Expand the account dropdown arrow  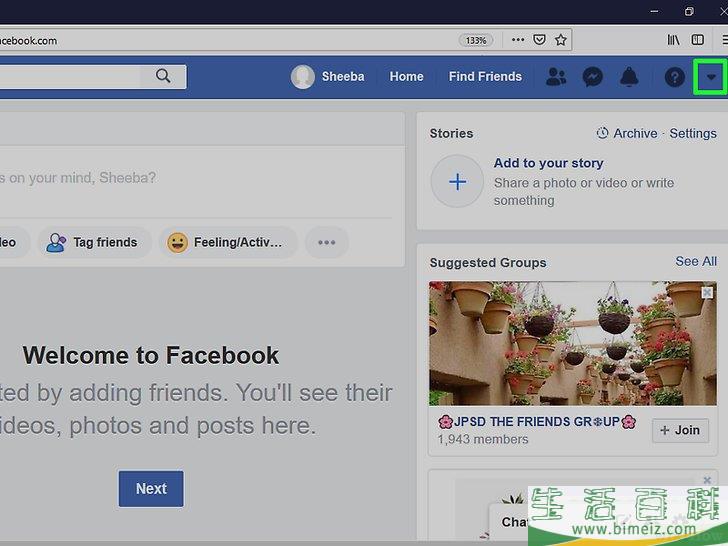click(710, 77)
